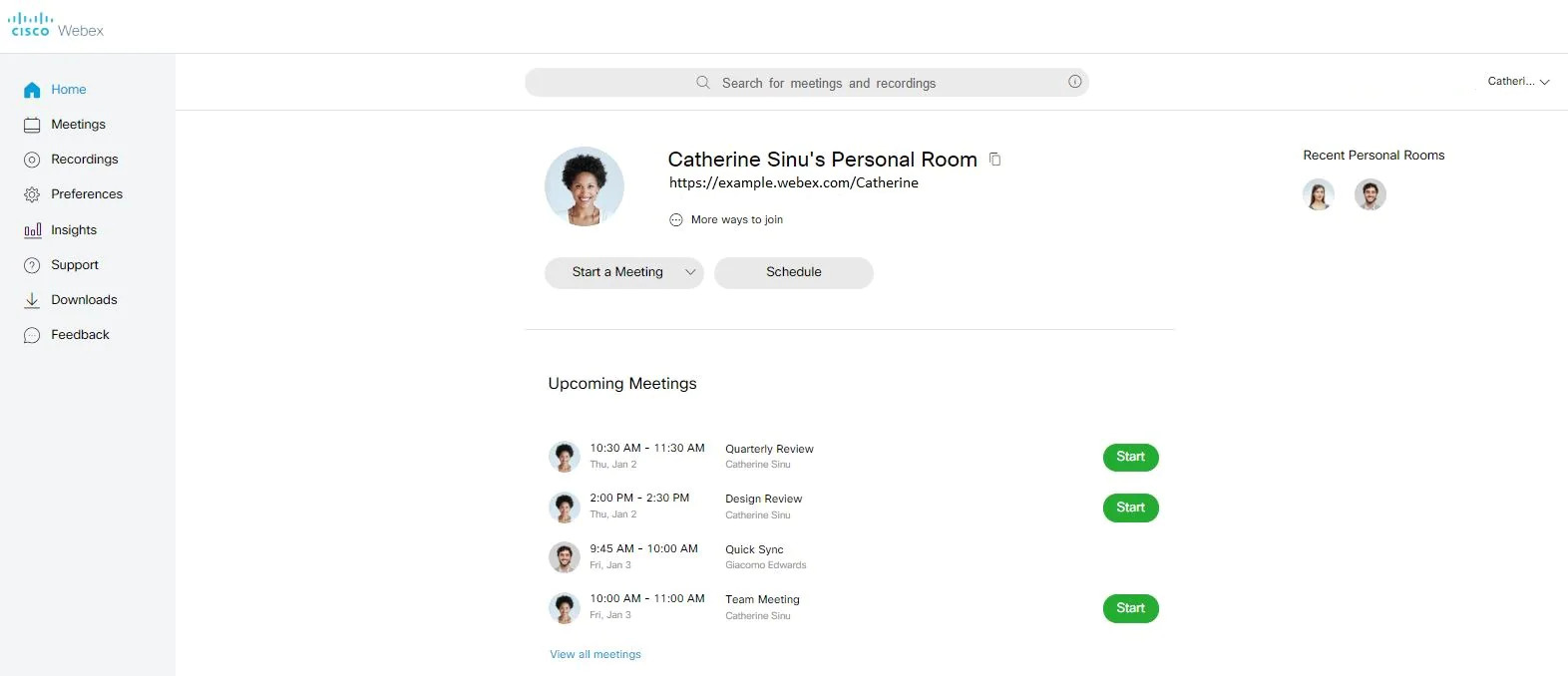This screenshot has width=1568, height=676.
Task: Click the Quick Sync meeting title
Action: point(754,549)
